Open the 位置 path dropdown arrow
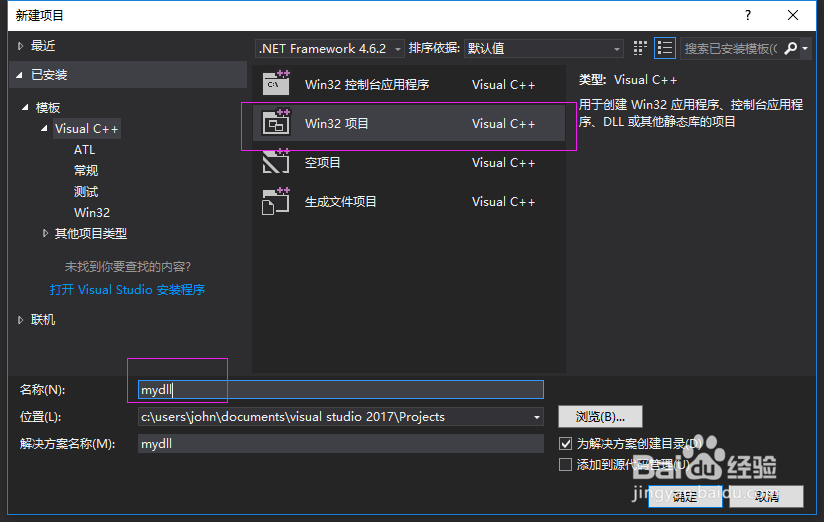The height and width of the screenshot is (522, 824). 537,417
